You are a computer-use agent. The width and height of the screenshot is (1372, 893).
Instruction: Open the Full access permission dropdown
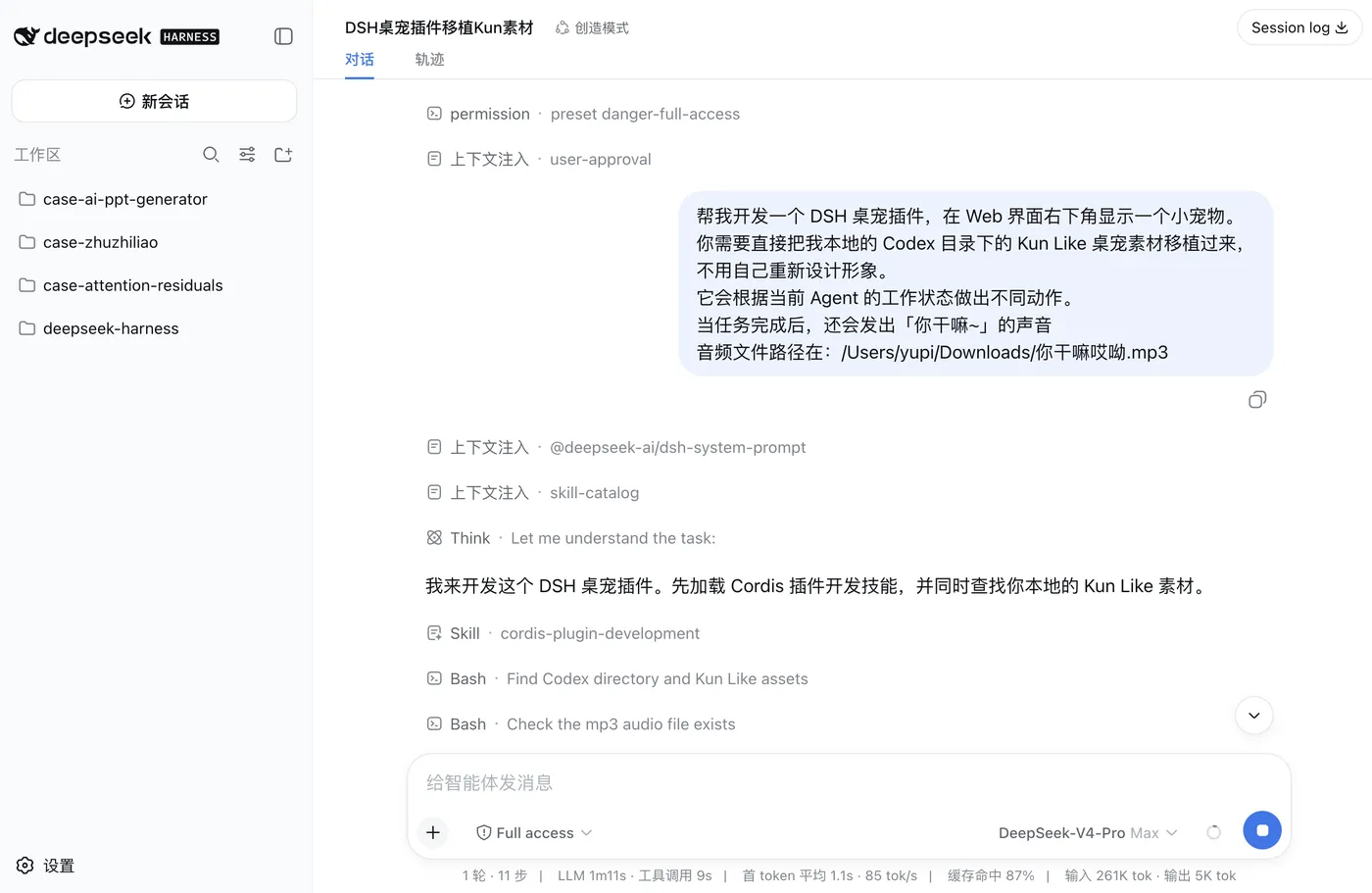tap(534, 833)
